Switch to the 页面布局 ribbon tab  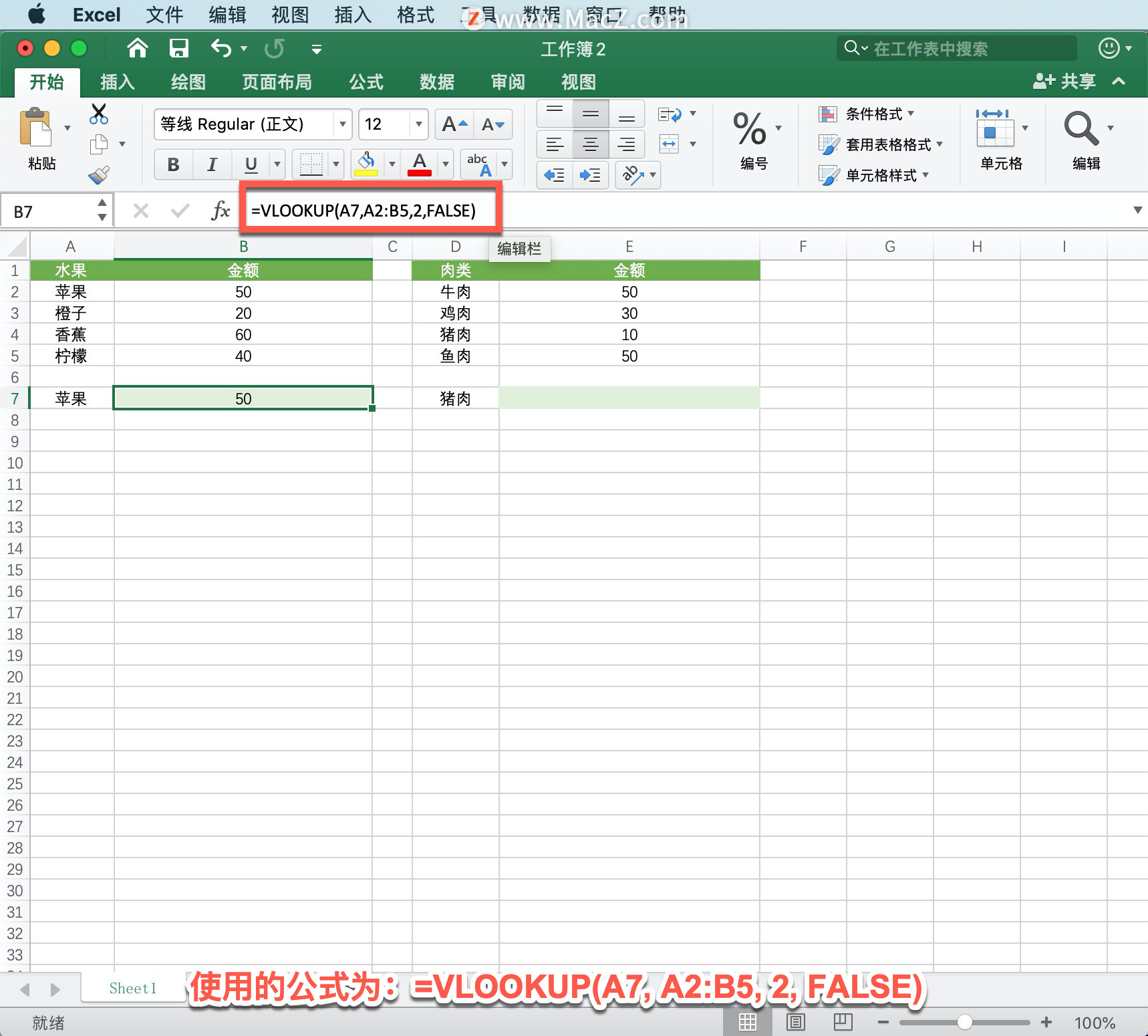click(277, 82)
